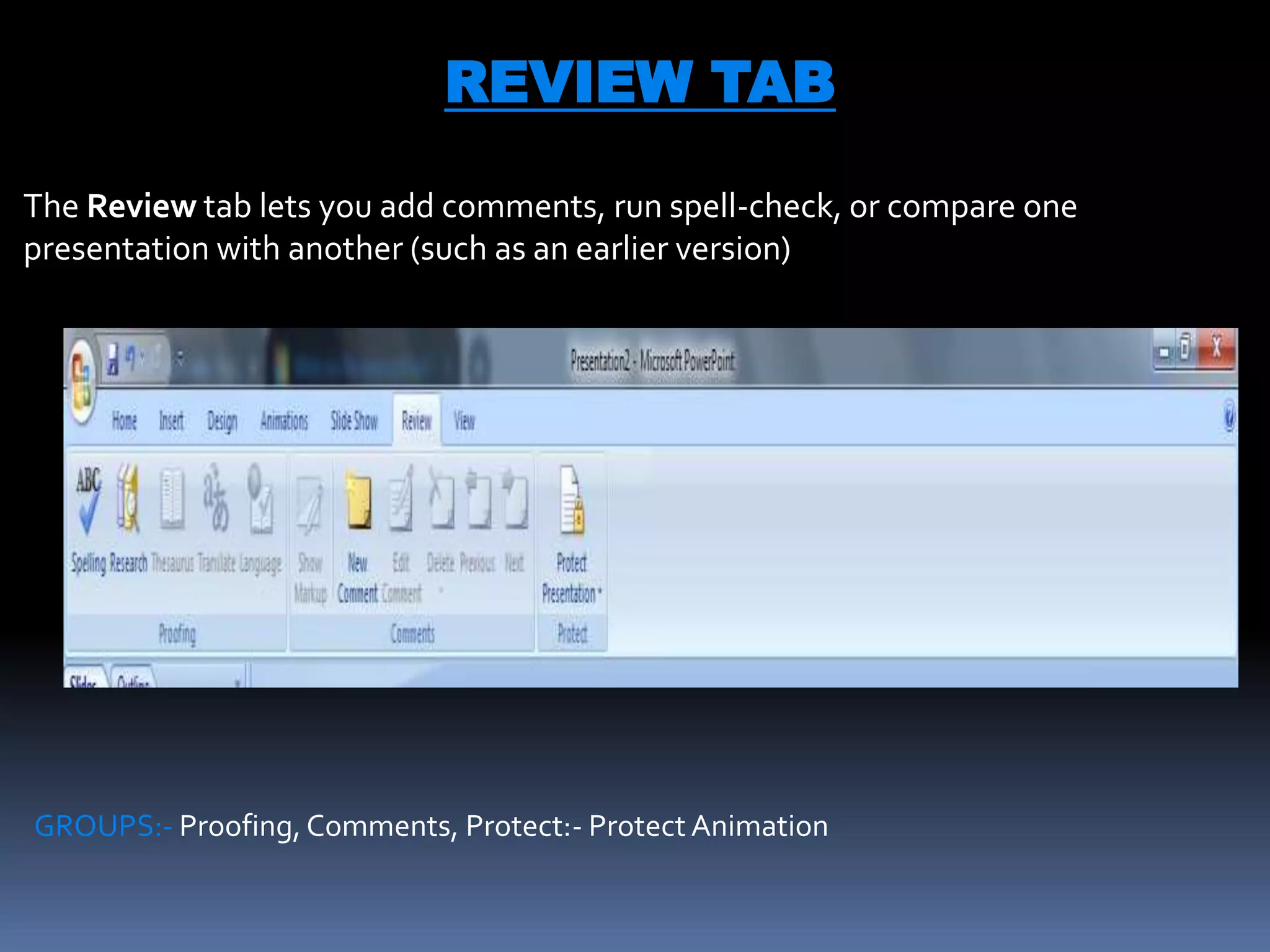Click the Help question mark icon
Viewport: 1270px width, 952px height.
click(x=1228, y=416)
